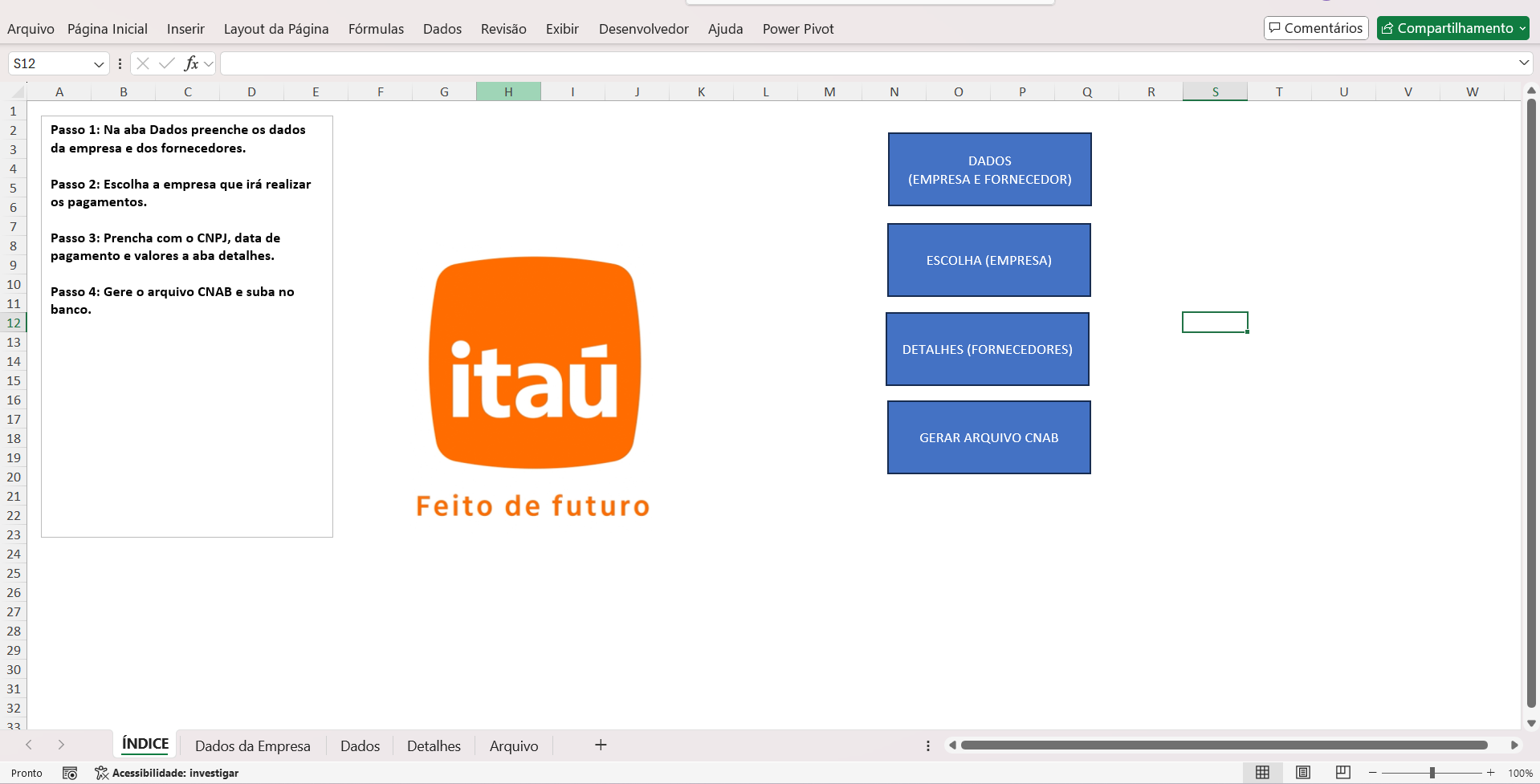
Task: Click the cancel (X) icon in formula bar
Action: click(142, 63)
